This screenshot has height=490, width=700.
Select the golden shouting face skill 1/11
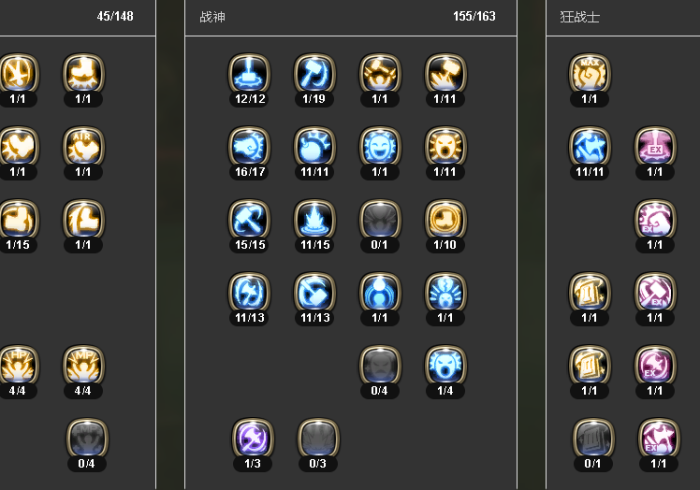point(445,146)
